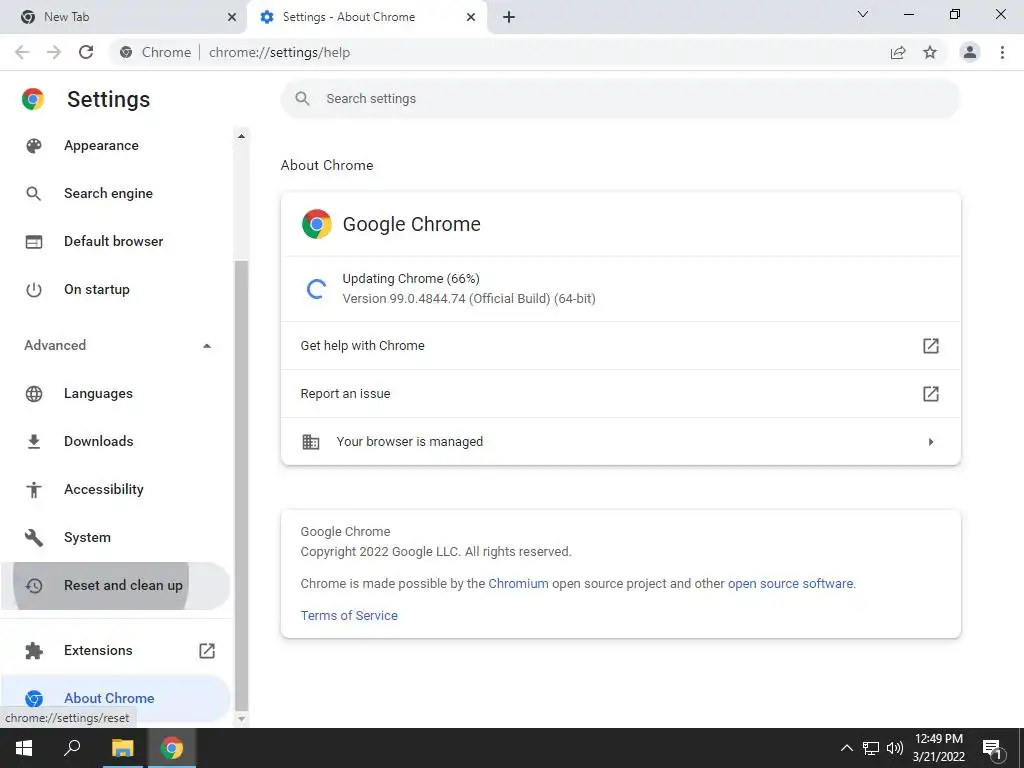Click the Accessibility person icon
Viewport: 1024px width, 768px height.
pyautogui.click(x=33, y=490)
